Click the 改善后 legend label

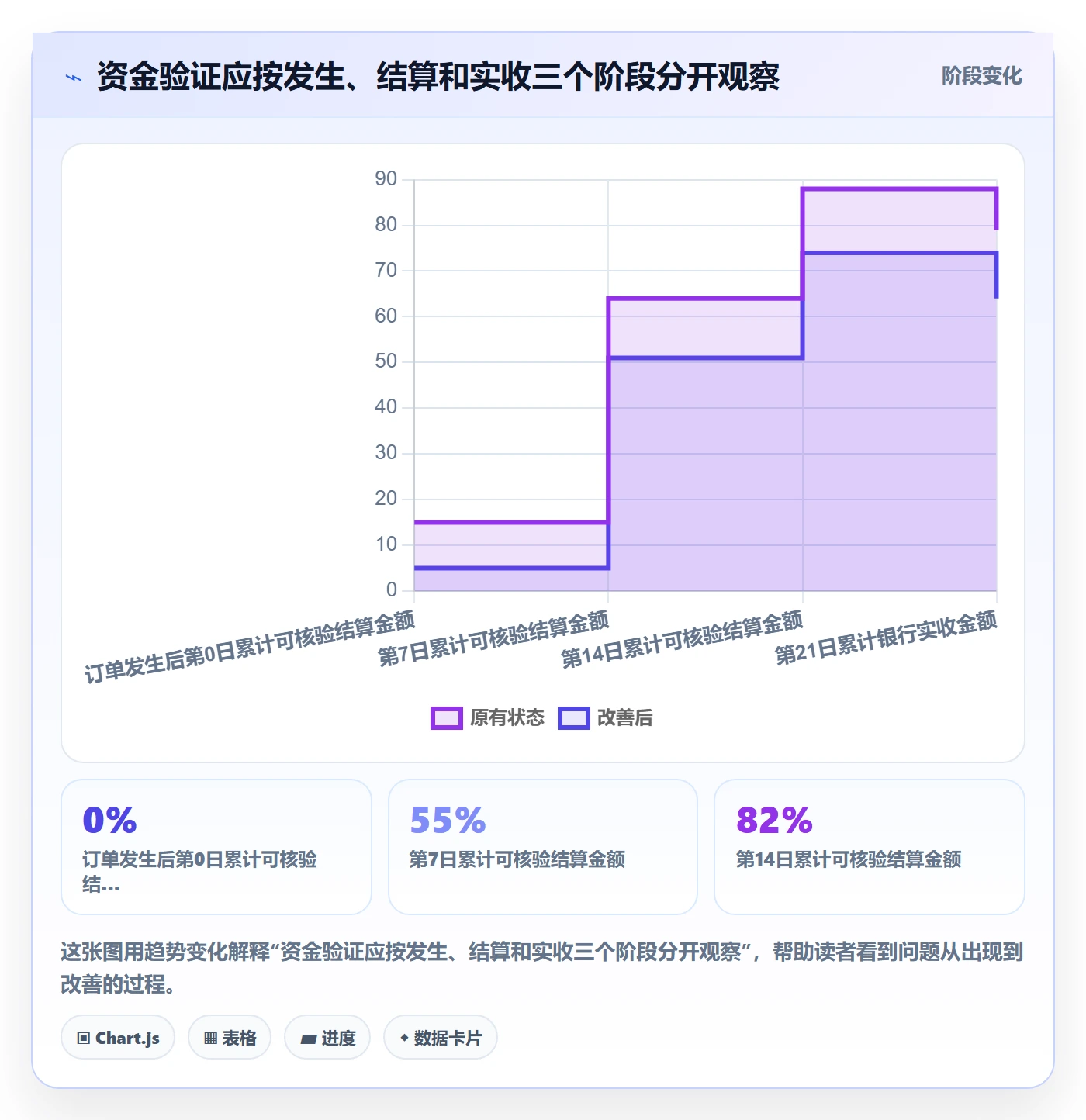coord(625,718)
